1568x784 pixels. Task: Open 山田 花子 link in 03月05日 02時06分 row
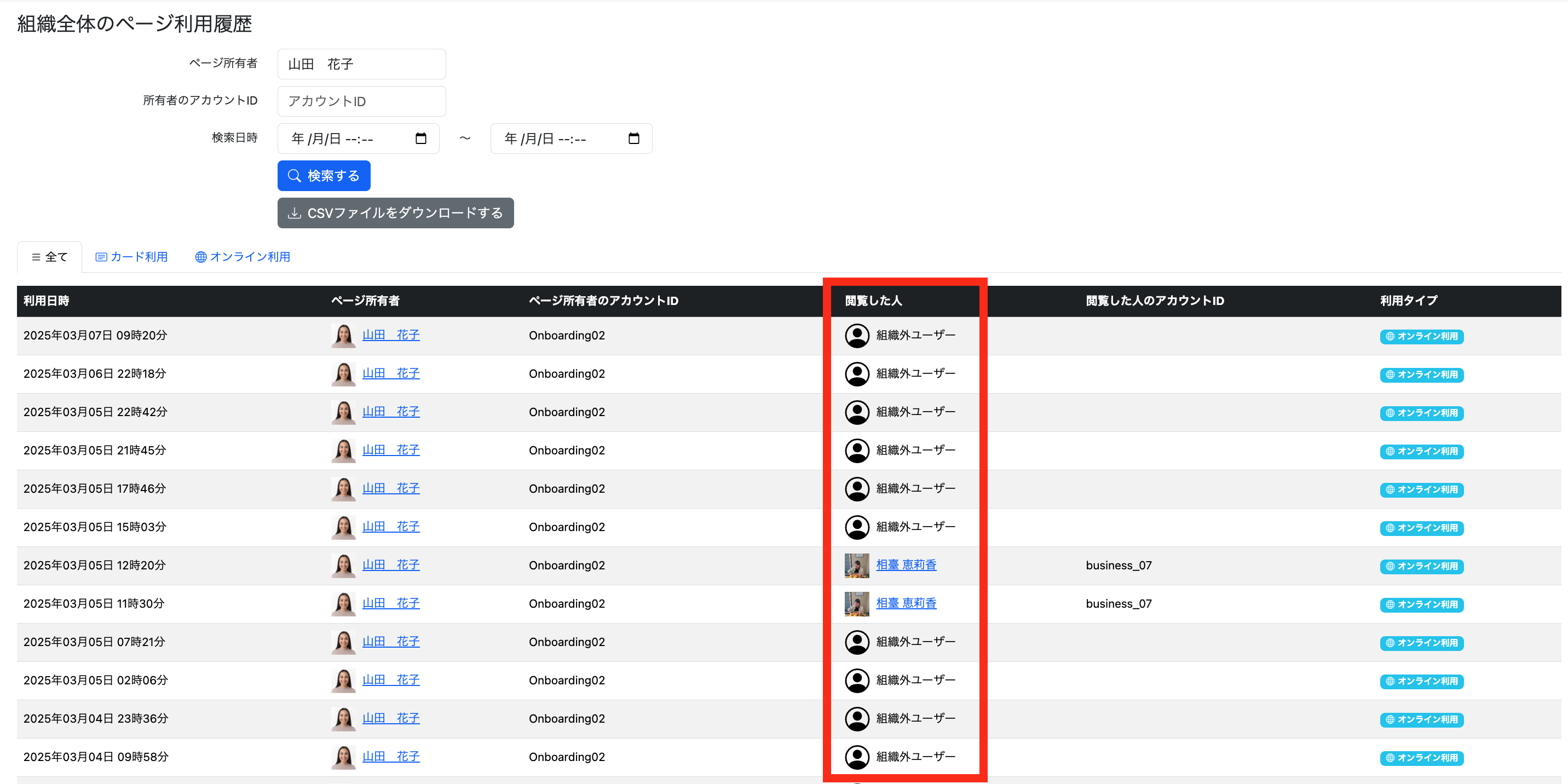click(x=391, y=680)
